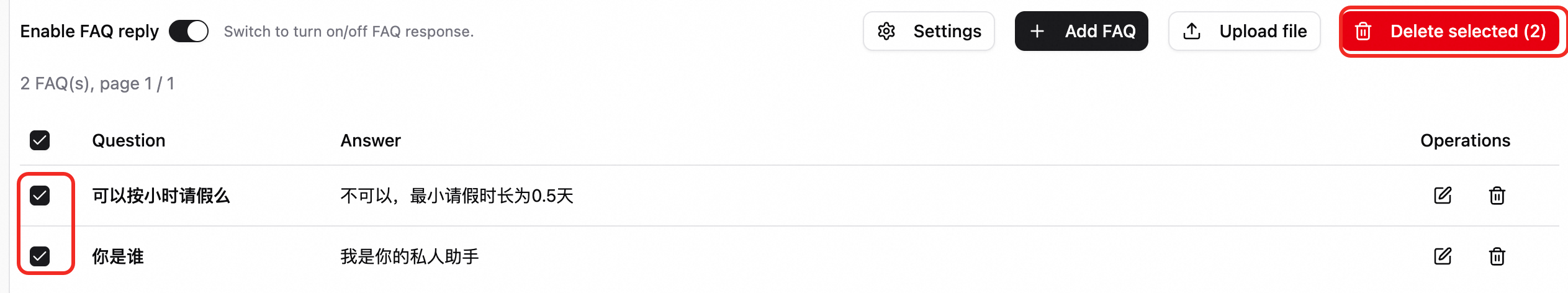Click the Answer column header
Image resolution: width=1568 pixels, height=293 pixels.
point(371,140)
